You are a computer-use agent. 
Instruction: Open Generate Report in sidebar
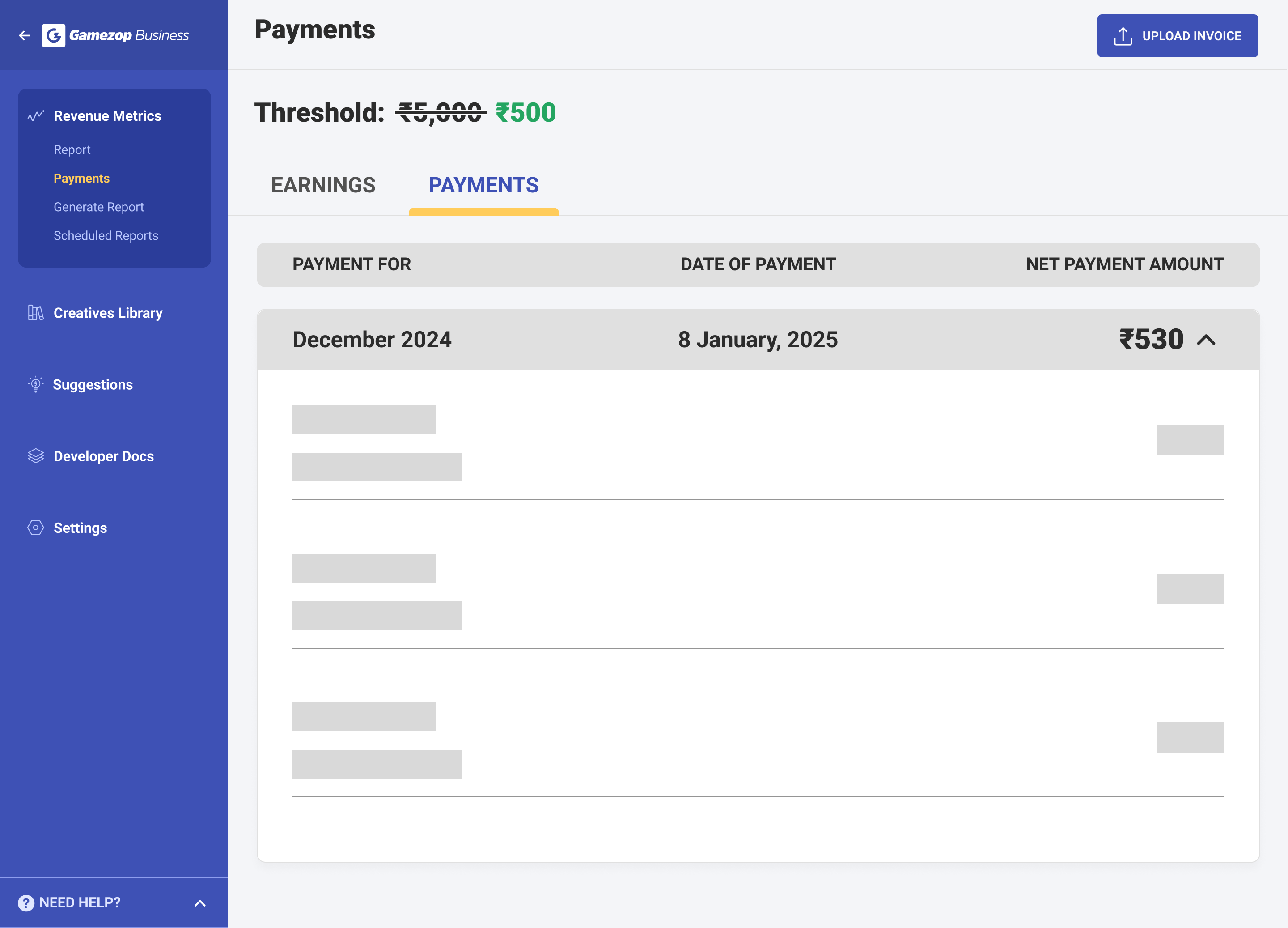tap(99, 207)
